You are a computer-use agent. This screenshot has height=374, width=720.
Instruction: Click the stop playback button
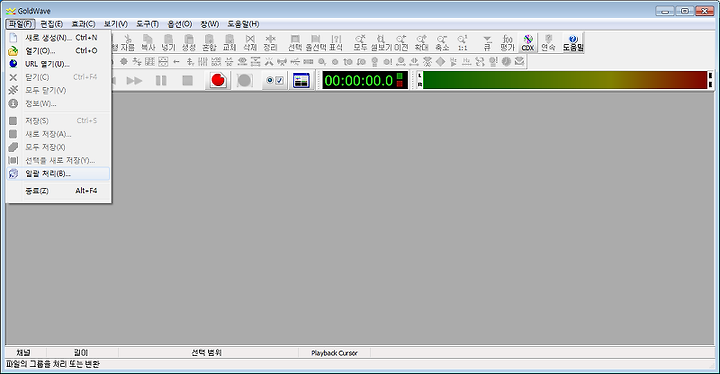coord(187,80)
